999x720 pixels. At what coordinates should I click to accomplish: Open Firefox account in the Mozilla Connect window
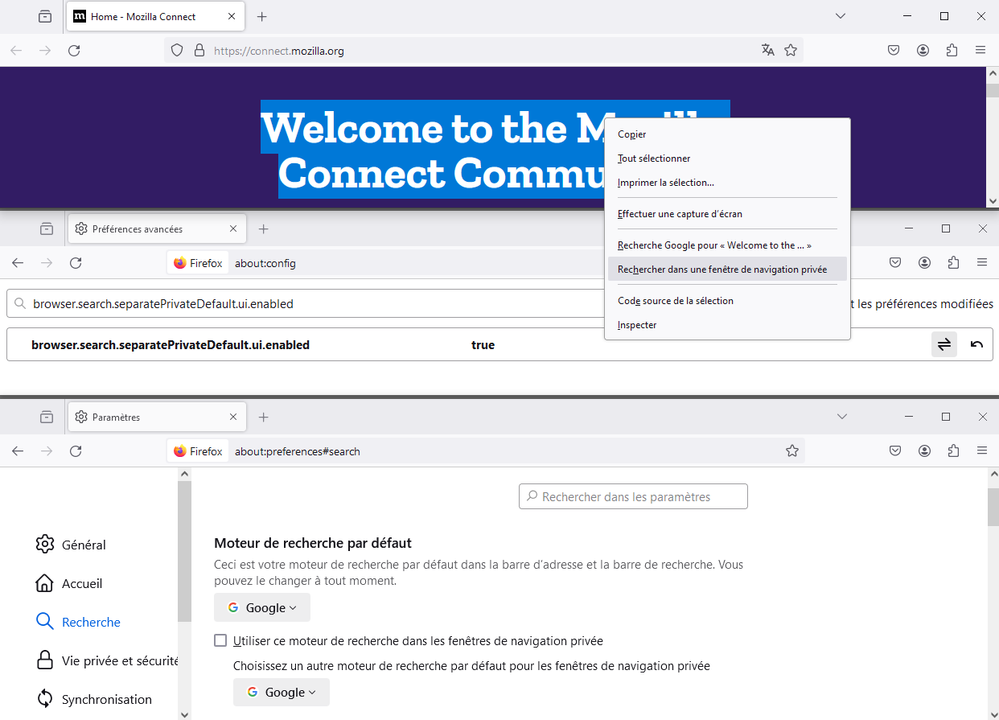tap(923, 50)
